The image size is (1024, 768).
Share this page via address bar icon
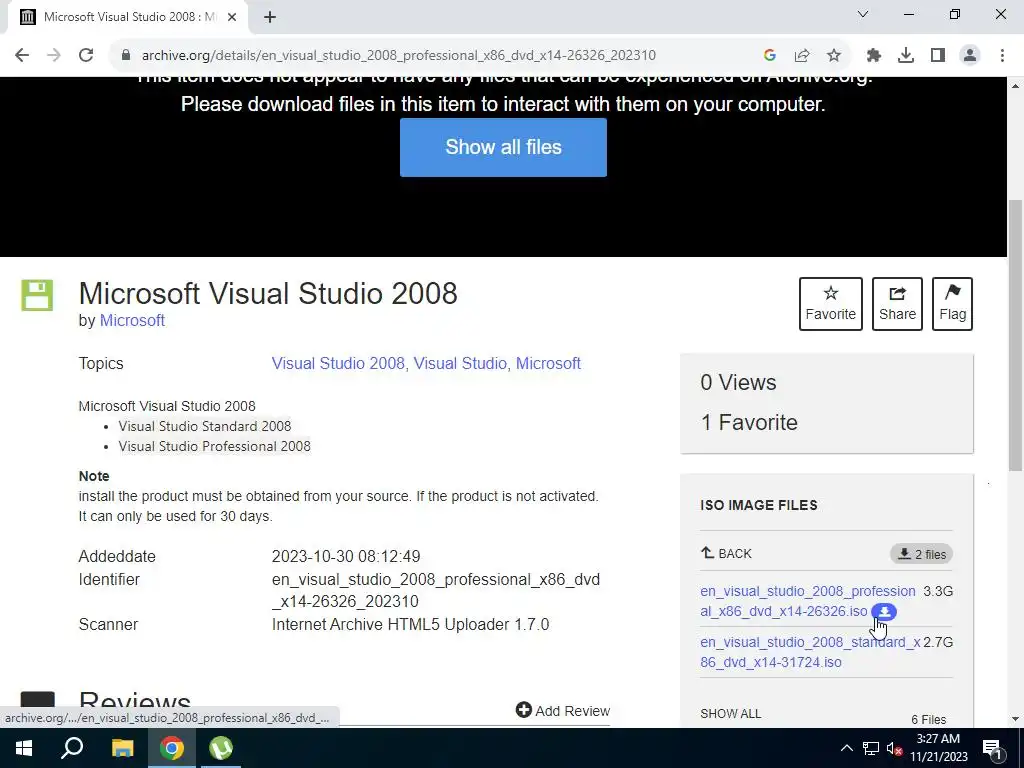coord(802,55)
